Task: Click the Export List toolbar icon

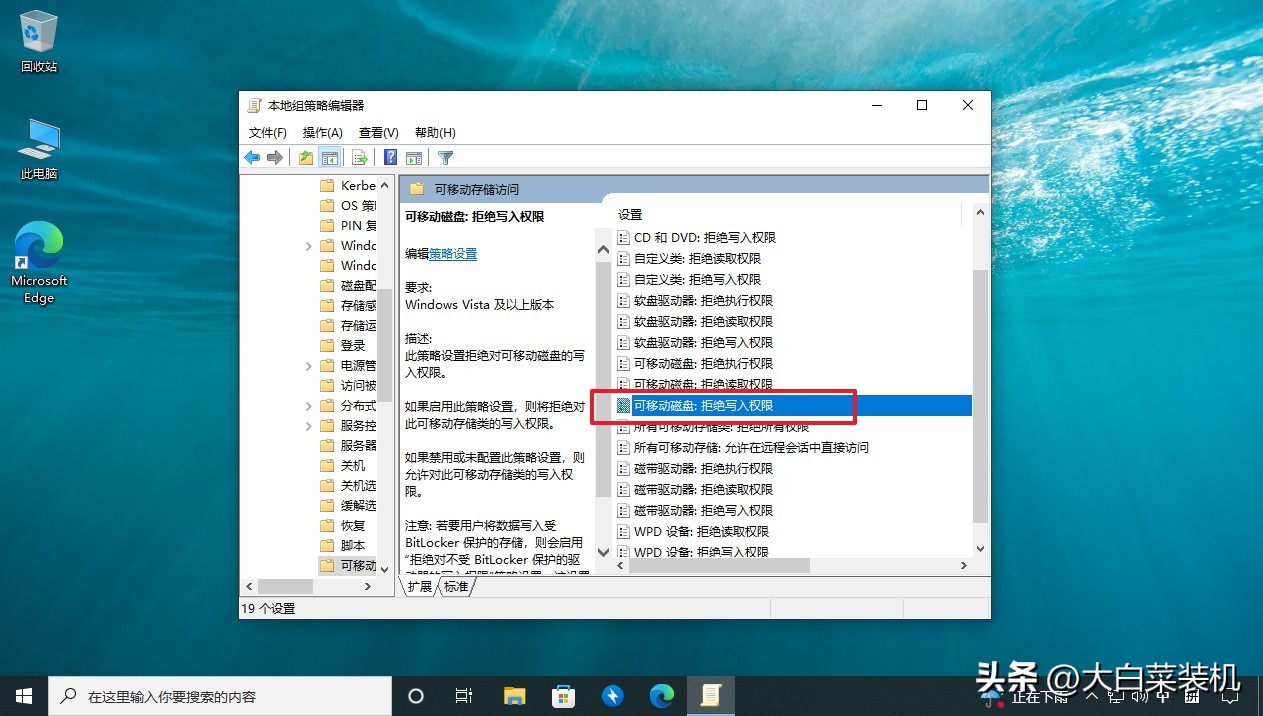Action: click(360, 158)
